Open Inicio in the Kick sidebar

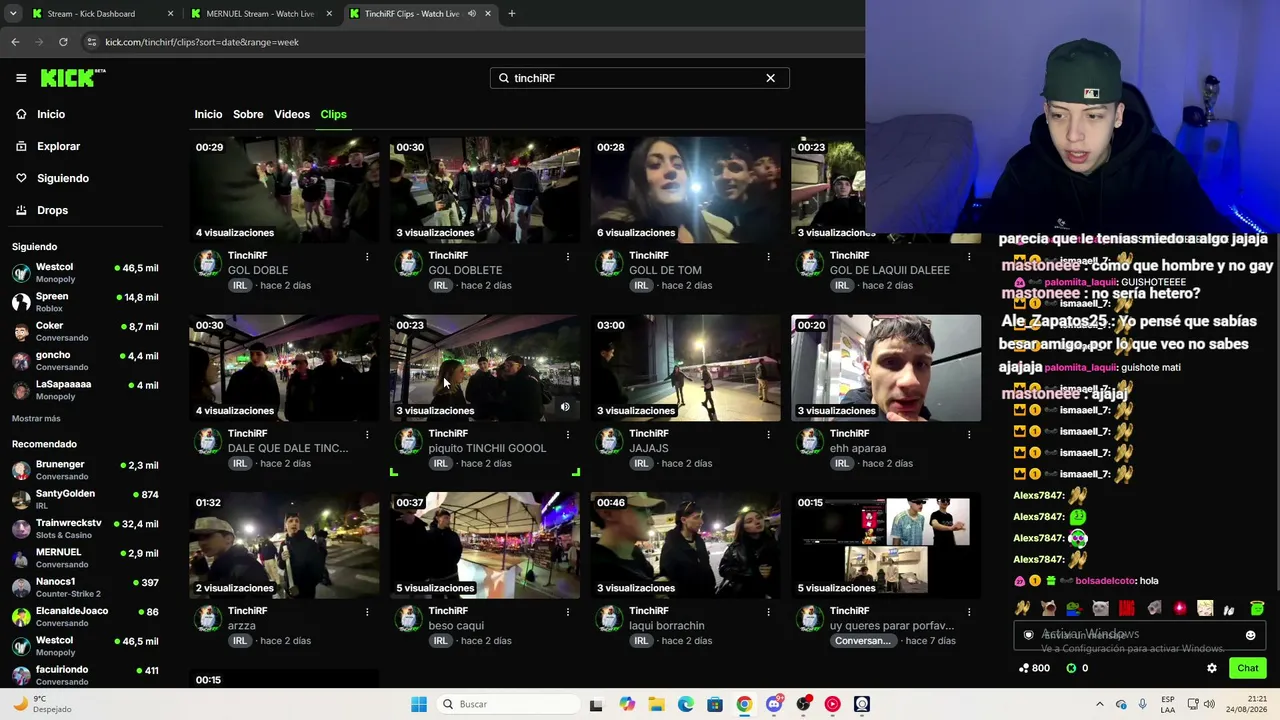point(51,114)
